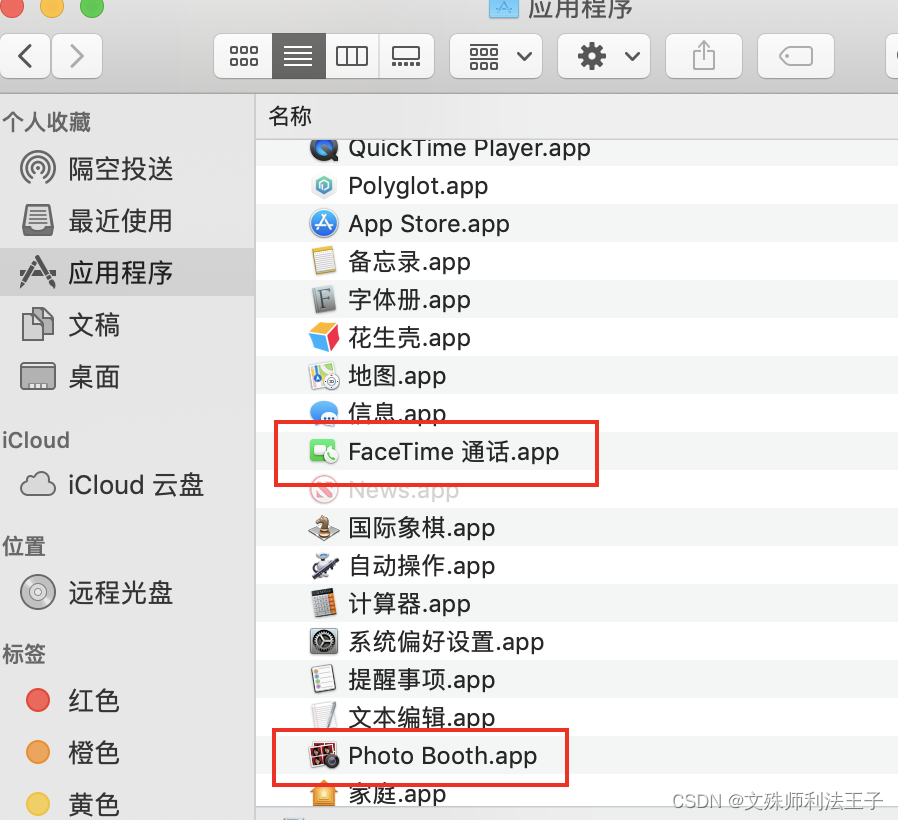The width and height of the screenshot is (898, 820).
Task: Select the 橙色 tag
Action: (128, 752)
